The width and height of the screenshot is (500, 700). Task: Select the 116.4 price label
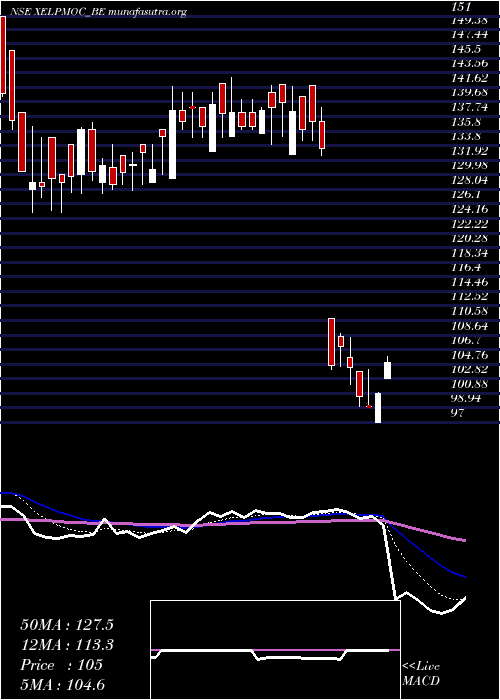[465, 267]
